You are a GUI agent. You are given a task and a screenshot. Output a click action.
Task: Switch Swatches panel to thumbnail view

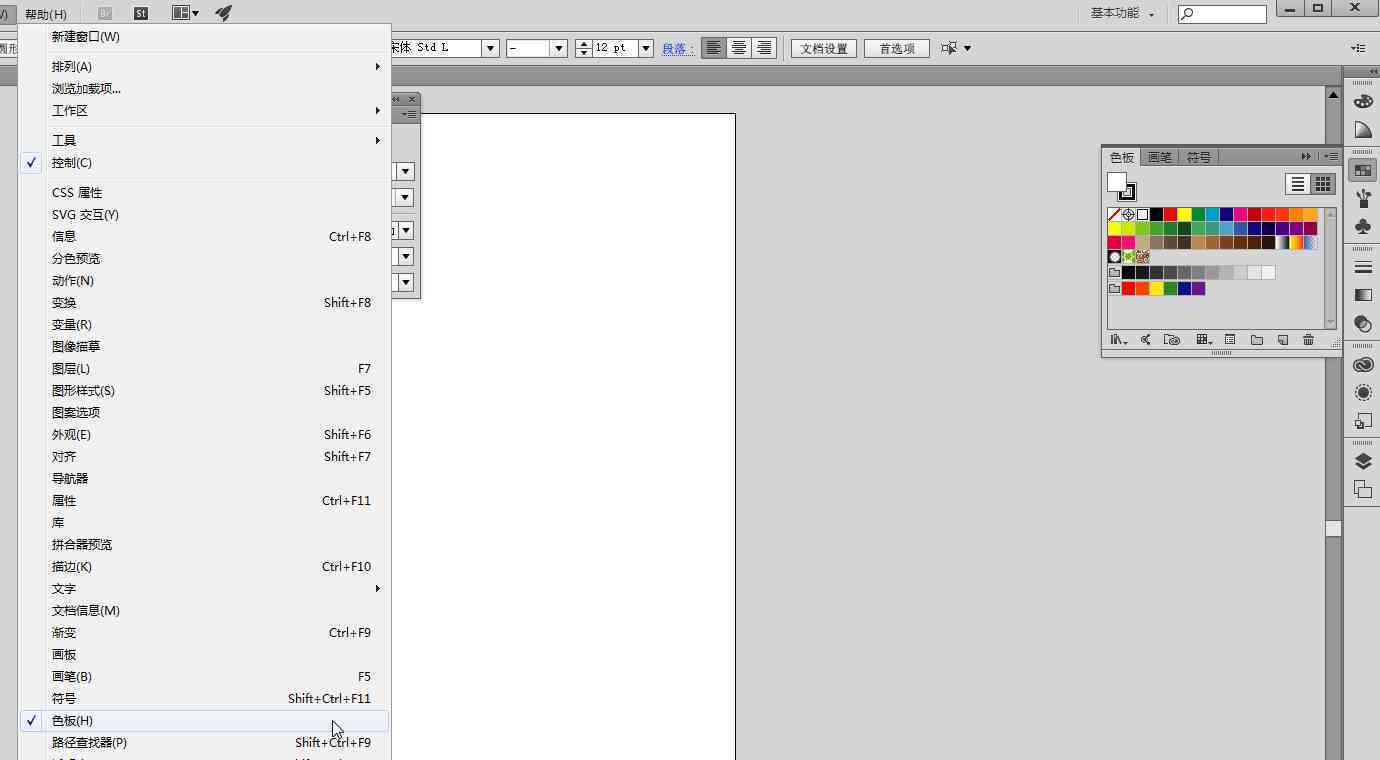click(x=1323, y=184)
